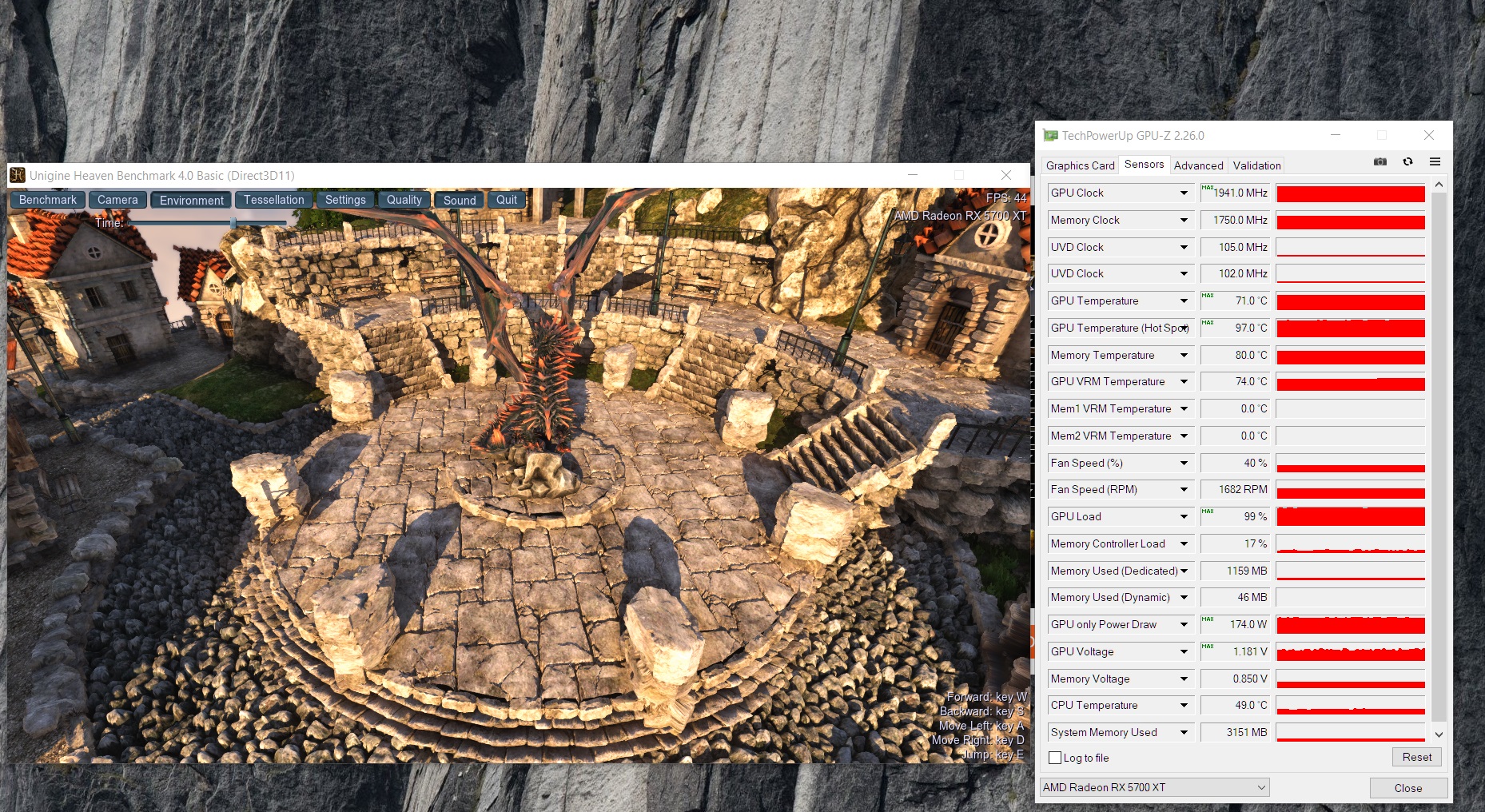Image resolution: width=1485 pixels, height=812 pixels.
Task: Open the GPU Temperature (Hot Spot) dropdown
Action: 1184,328
